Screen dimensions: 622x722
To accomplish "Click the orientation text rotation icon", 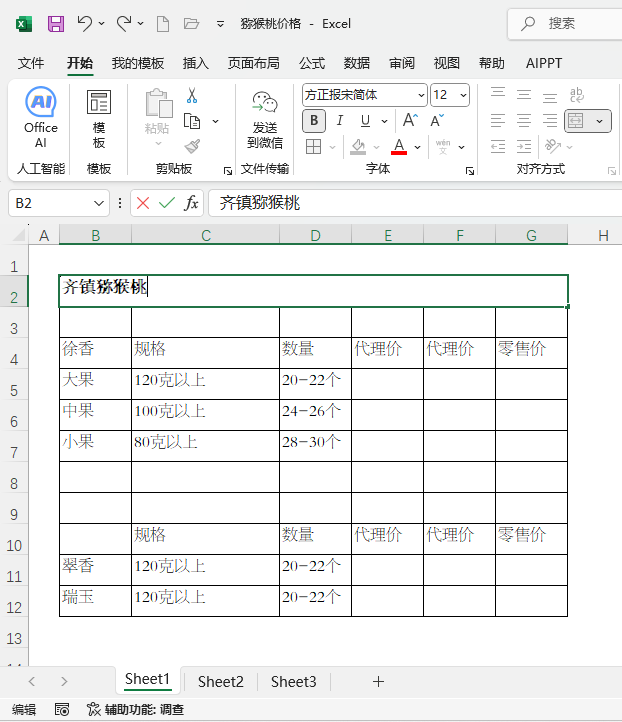I will [553, 146].
